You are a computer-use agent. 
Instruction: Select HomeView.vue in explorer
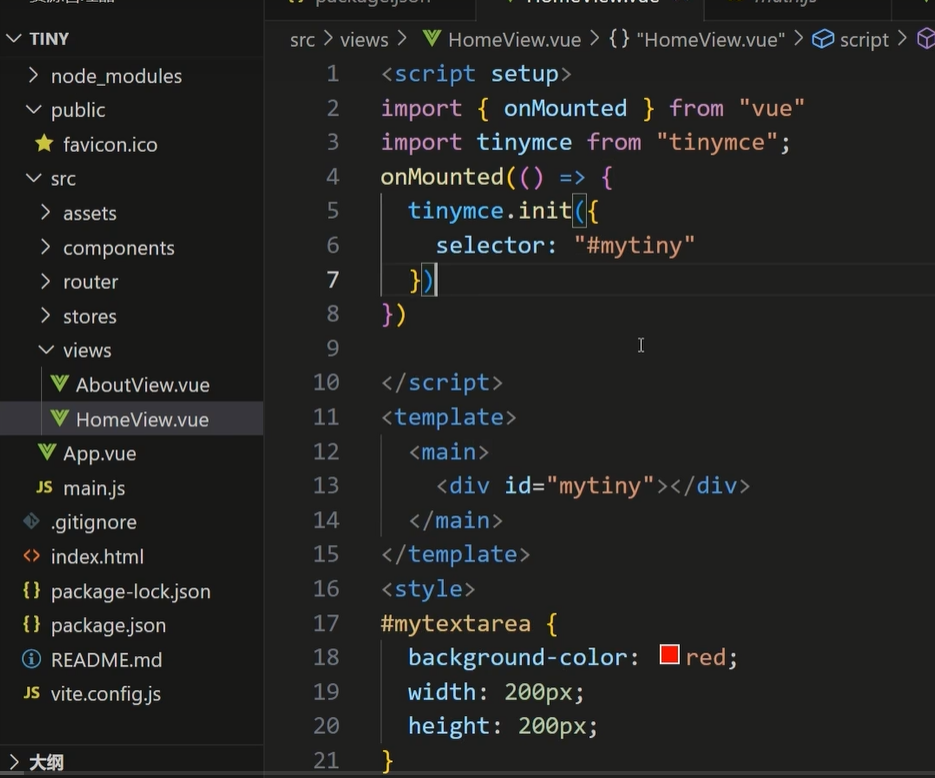click(x=143, y=419)
